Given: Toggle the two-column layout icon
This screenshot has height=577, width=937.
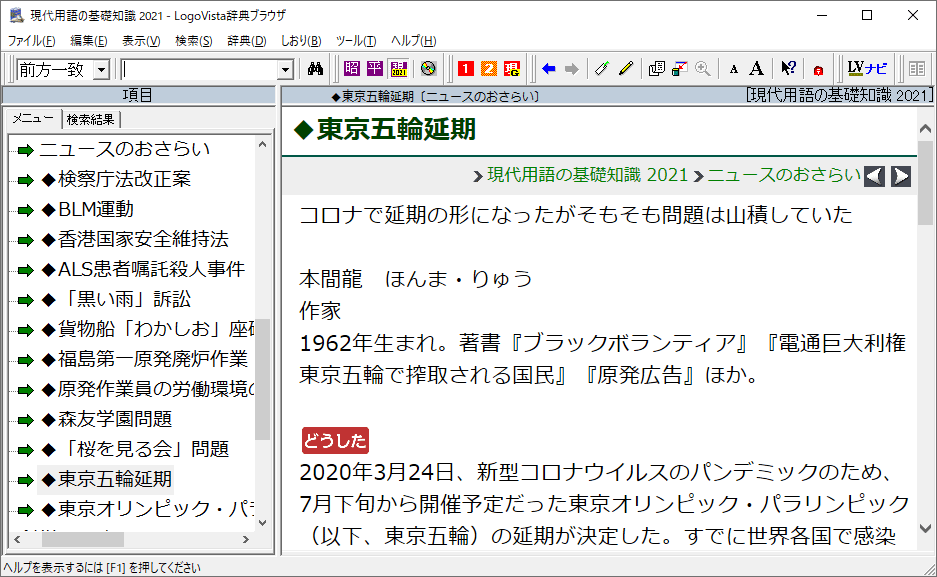Looking at the screenshot, I should [917, 69].
